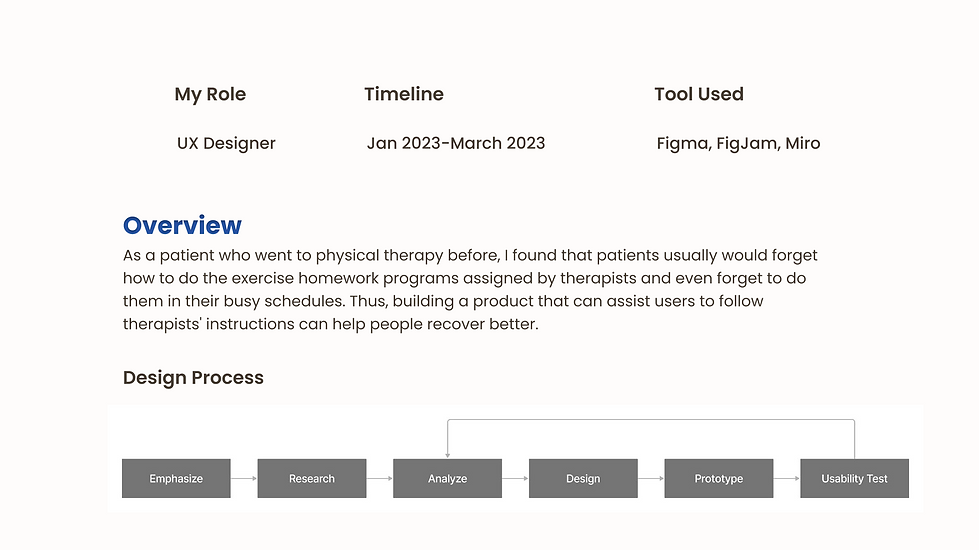
Task: Click the Prototype step box
Action: (719, 479)
